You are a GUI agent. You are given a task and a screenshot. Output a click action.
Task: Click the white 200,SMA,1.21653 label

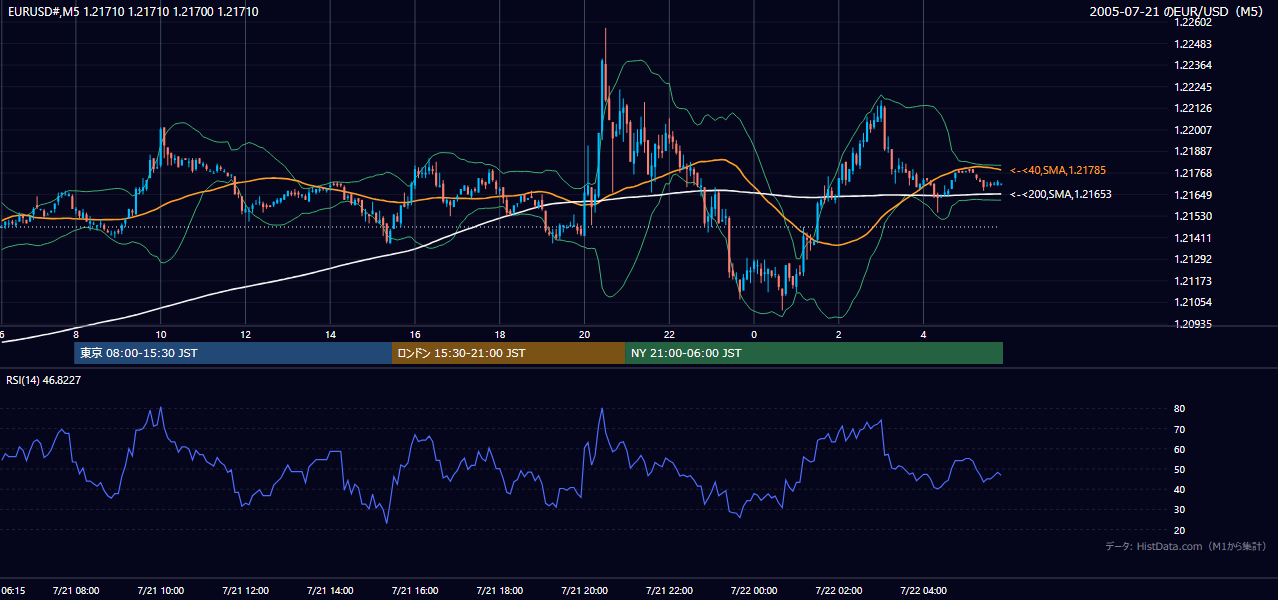[1061, 194]
